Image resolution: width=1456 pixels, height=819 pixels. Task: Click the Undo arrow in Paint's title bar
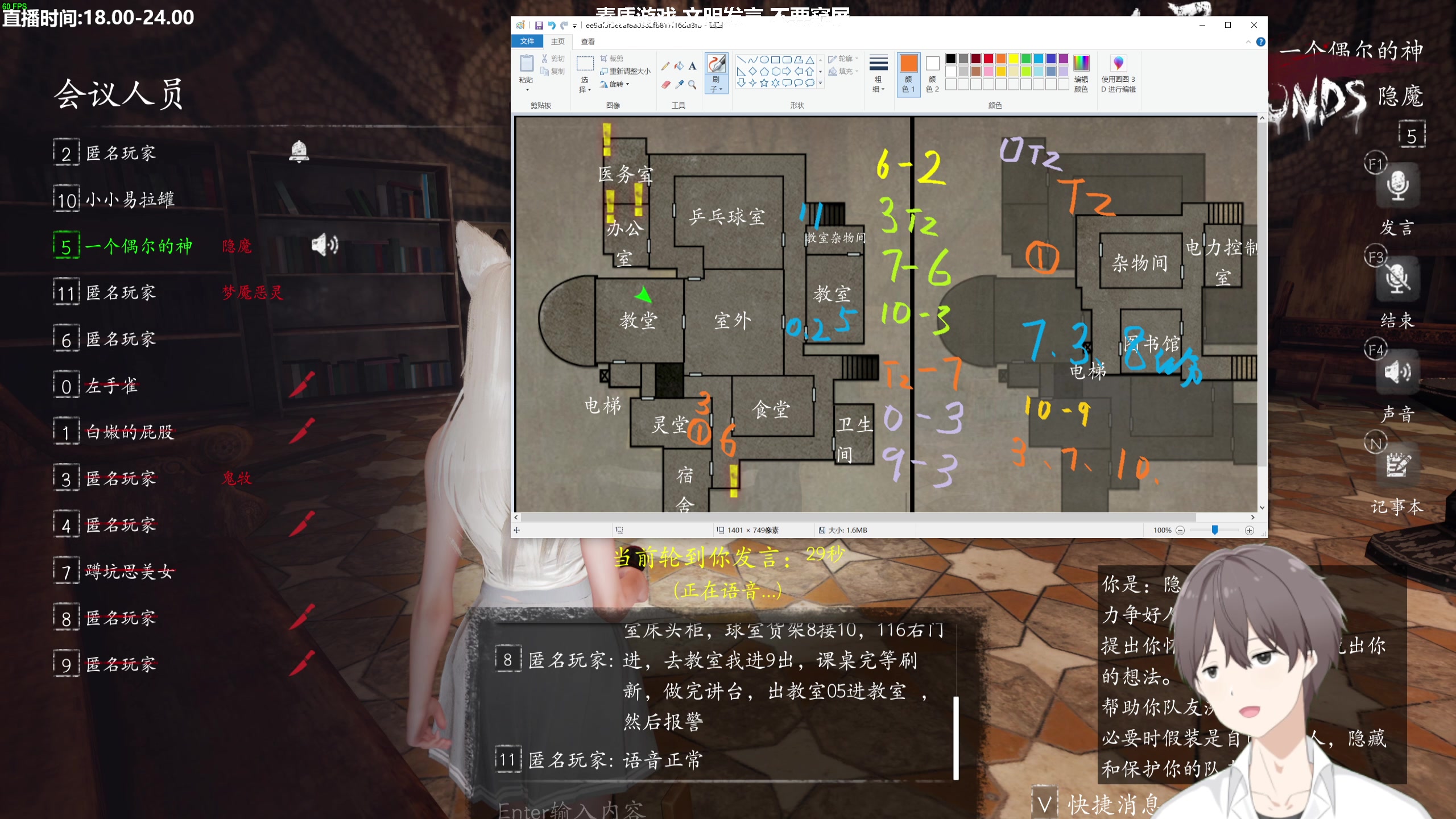click(551, 25)
